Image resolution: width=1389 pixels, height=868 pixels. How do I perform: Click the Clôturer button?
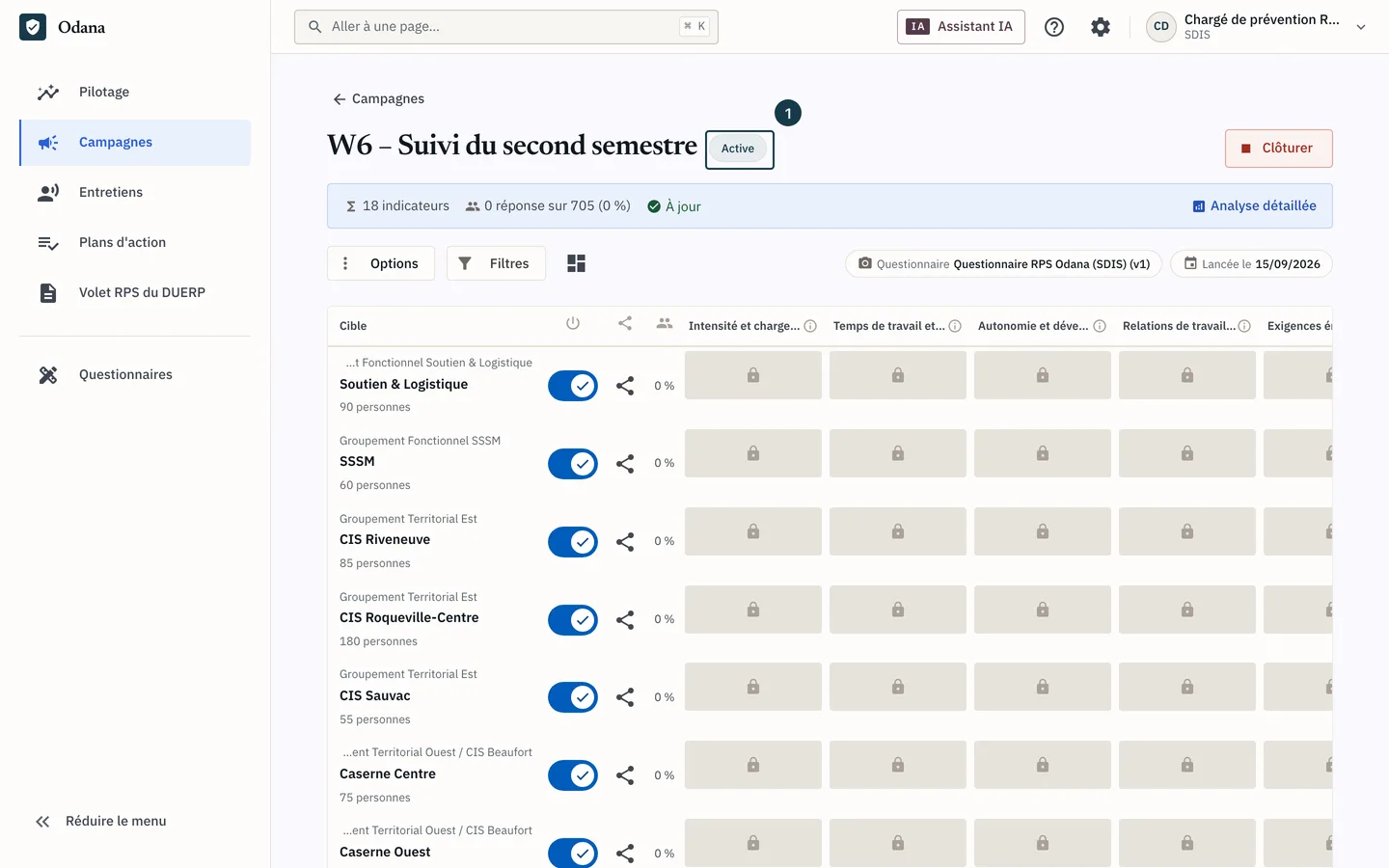tap(1279, 149)
